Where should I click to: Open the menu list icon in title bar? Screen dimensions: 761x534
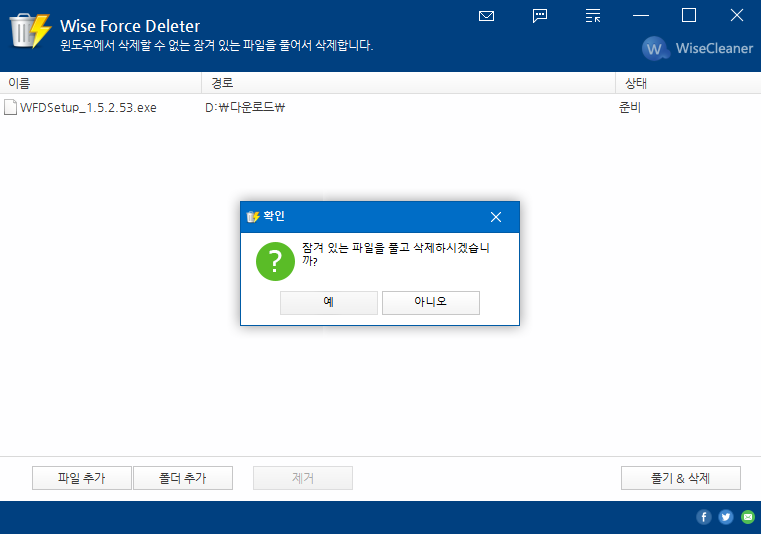coord(593,16)
